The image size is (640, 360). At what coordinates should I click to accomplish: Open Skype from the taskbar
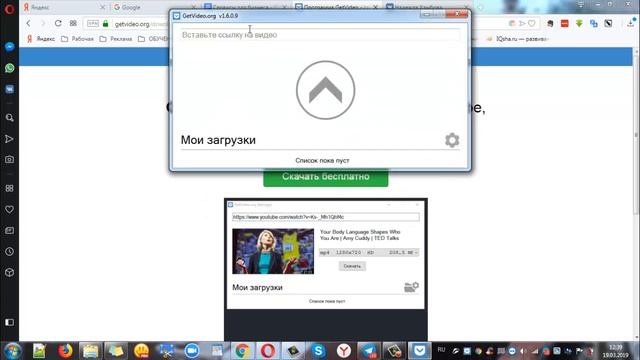(318, 351)
